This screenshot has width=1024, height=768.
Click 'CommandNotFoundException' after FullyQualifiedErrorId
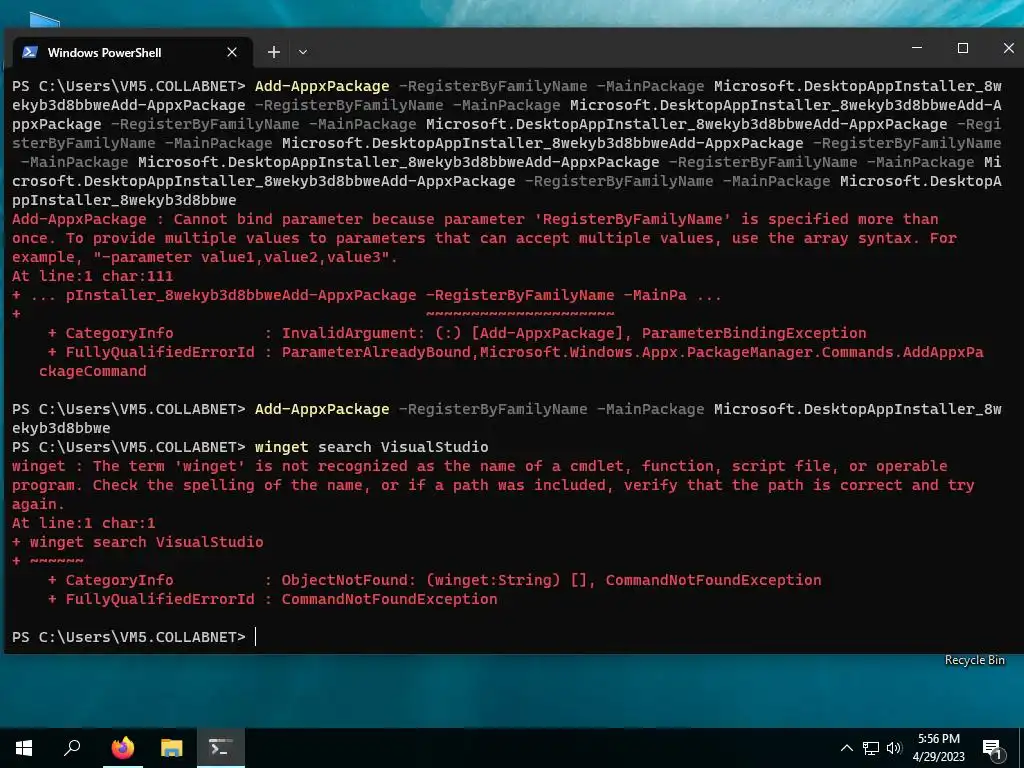pos(389,599)
